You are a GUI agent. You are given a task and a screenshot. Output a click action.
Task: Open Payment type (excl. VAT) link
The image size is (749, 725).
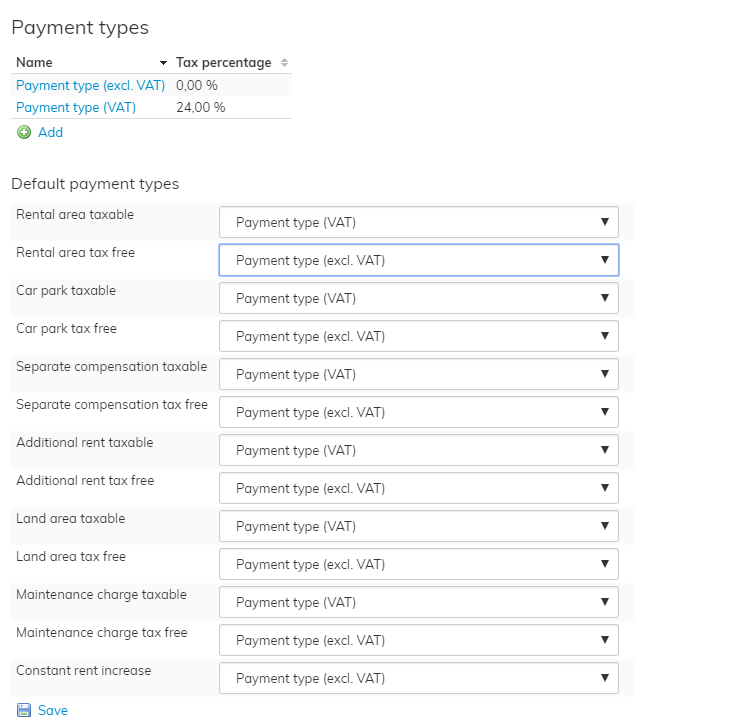(x=90, y=85)
